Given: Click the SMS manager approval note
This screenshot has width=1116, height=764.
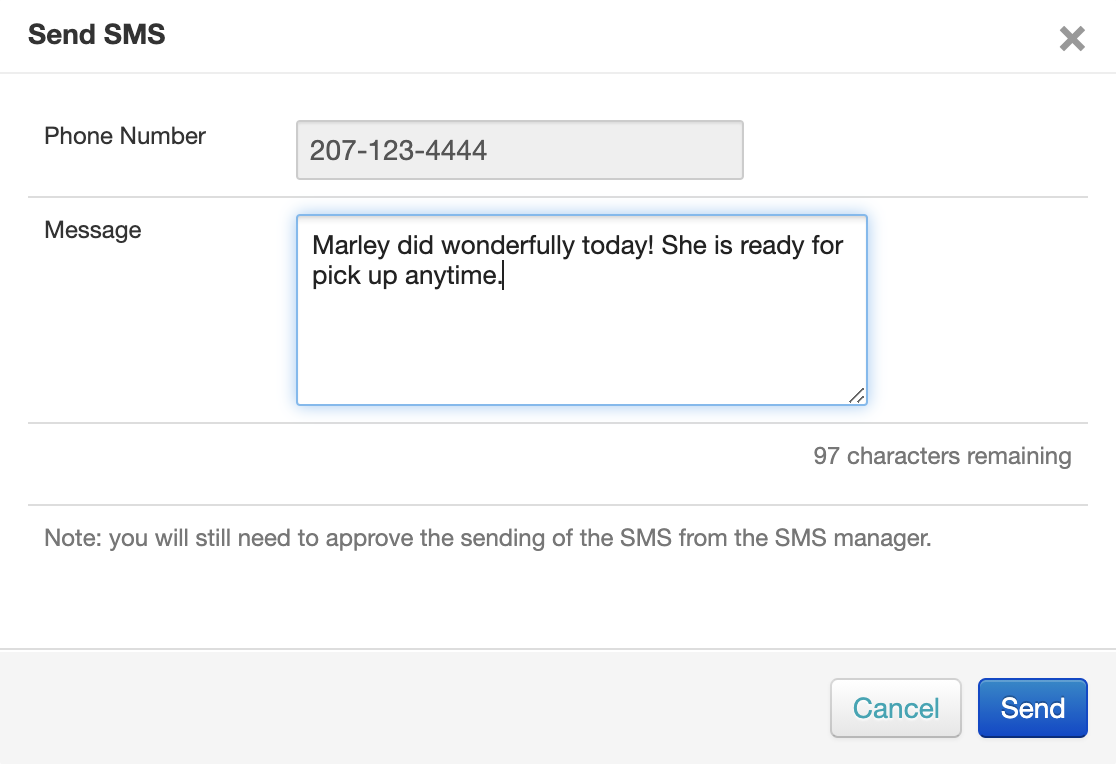Looking at the screenshot, I should click(x=488, y=539).
